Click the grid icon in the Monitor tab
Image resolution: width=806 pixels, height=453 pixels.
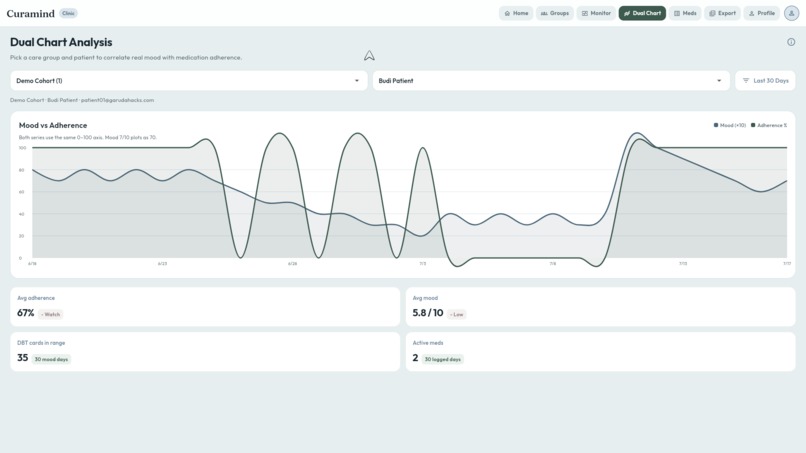pos(584,13)
